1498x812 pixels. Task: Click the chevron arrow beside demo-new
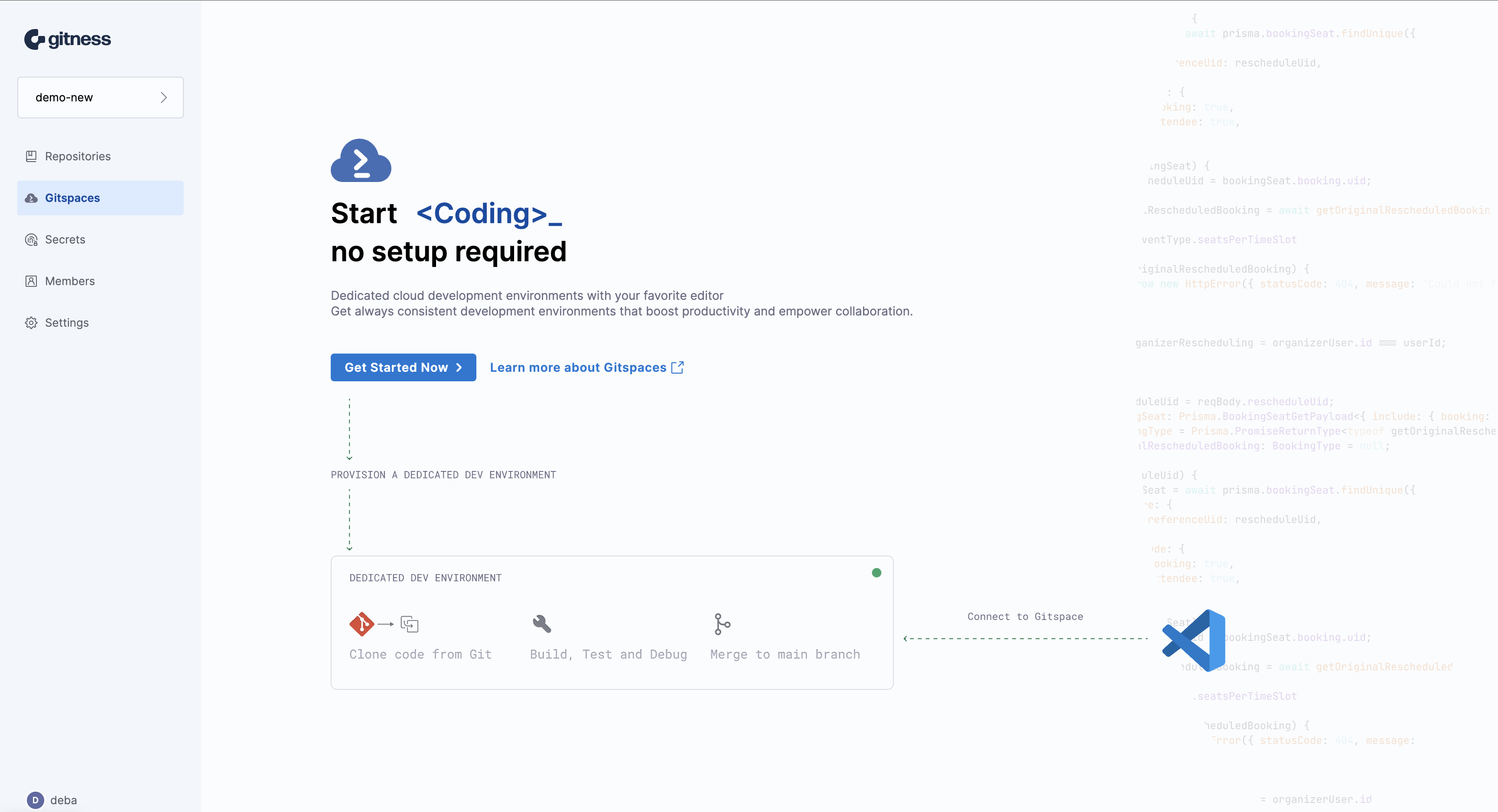tap(163, 97)
